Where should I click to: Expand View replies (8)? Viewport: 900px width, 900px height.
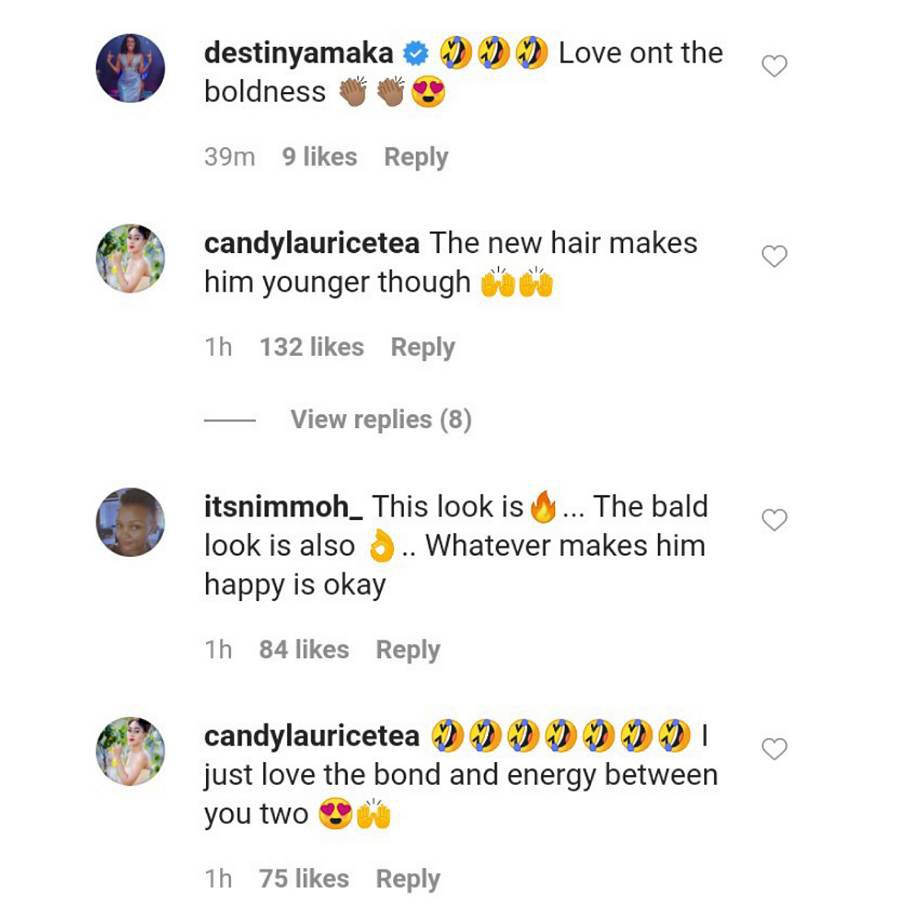(x=380, y=419)
